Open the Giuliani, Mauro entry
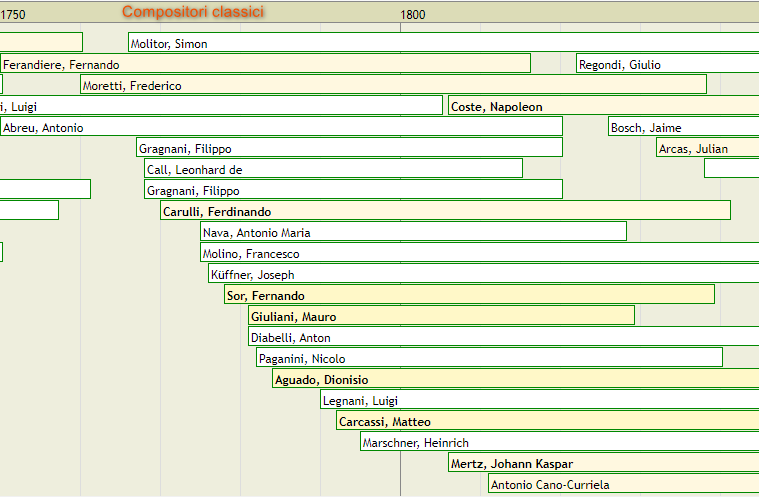Viewport: 759px width, 497px height. click(441, 316)
